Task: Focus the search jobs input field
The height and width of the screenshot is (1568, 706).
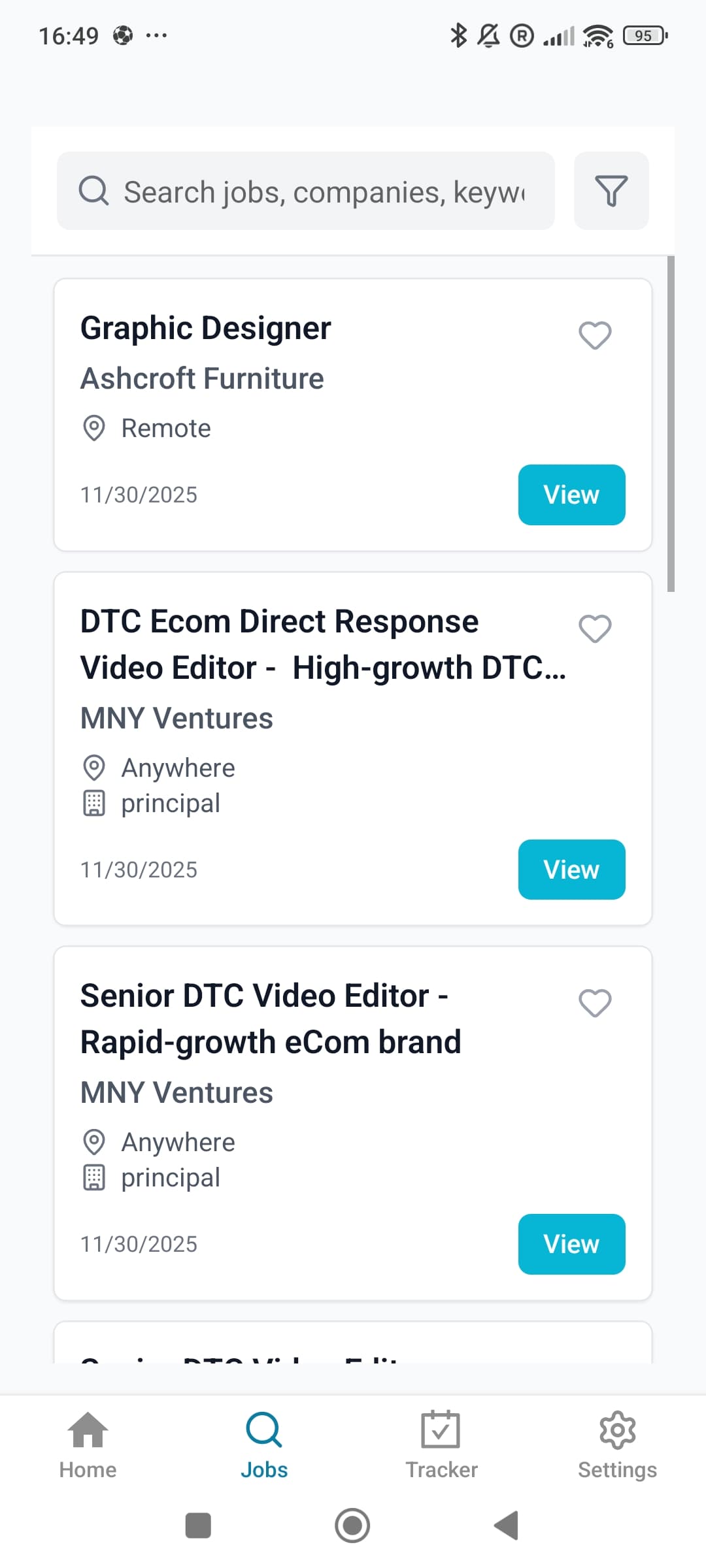Action: pyautogui.click(x=324, y=191)
